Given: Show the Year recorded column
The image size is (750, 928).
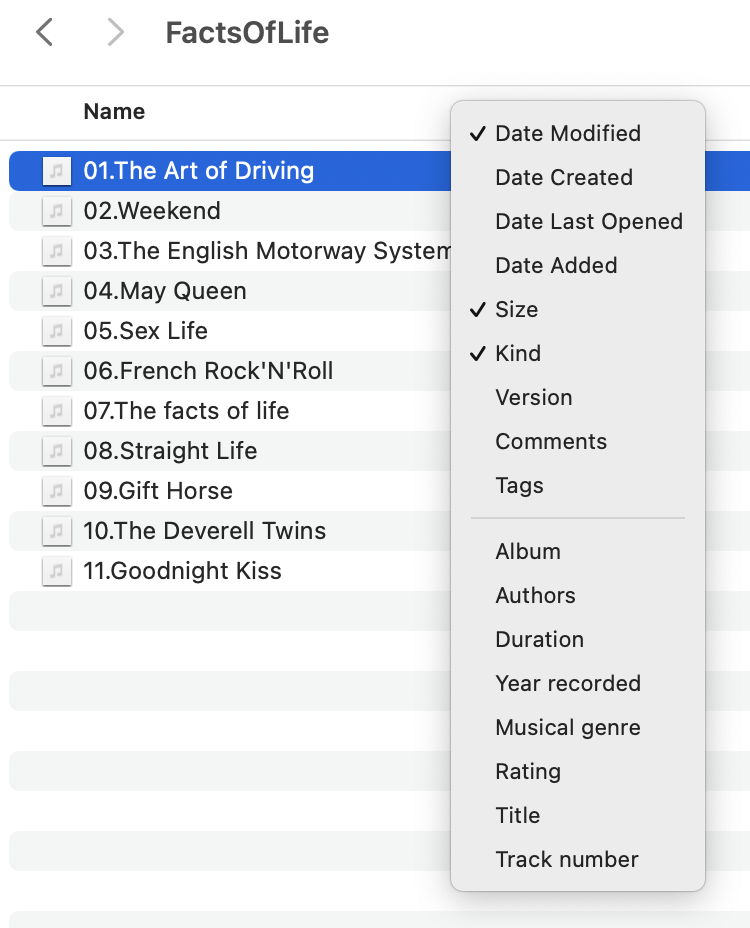Looking at the screenshot, I should click(x=567, y=683).
